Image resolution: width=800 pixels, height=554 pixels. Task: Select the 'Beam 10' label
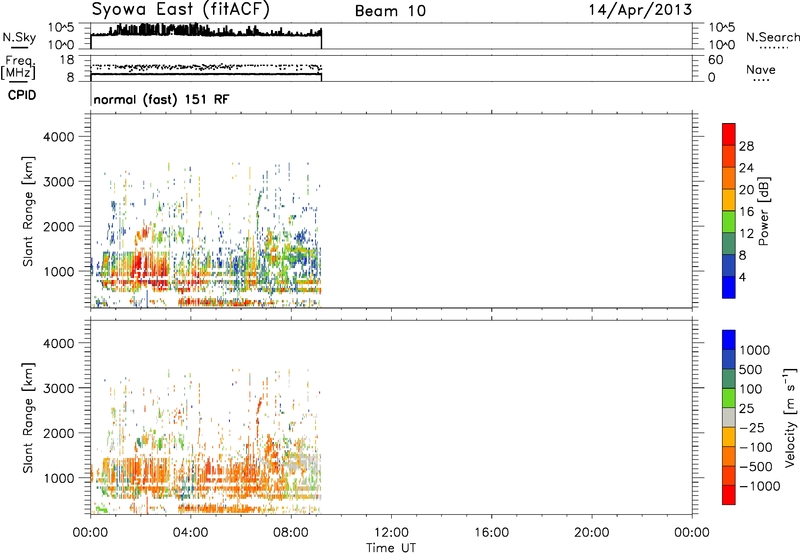390,11
